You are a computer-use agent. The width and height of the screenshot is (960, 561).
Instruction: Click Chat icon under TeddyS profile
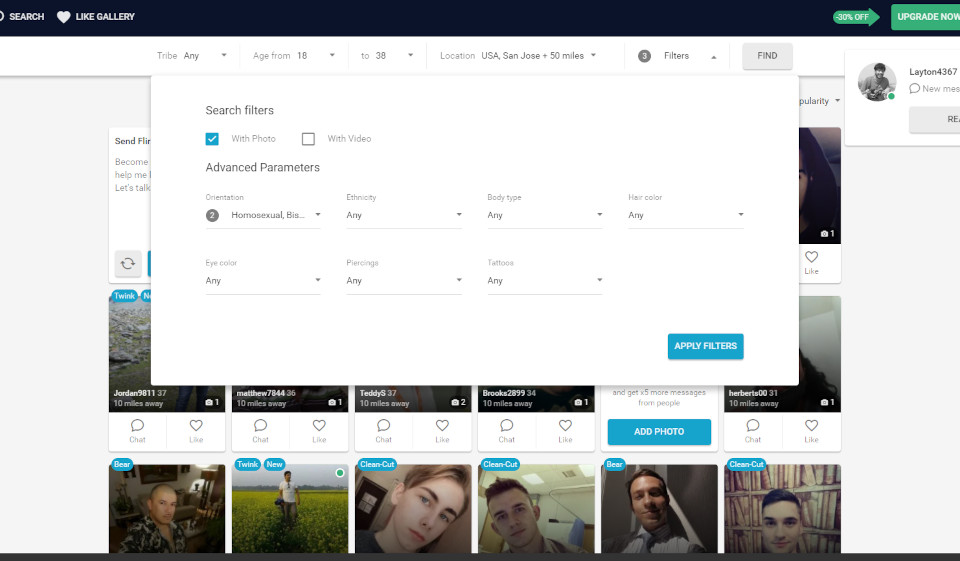point(384,430)
